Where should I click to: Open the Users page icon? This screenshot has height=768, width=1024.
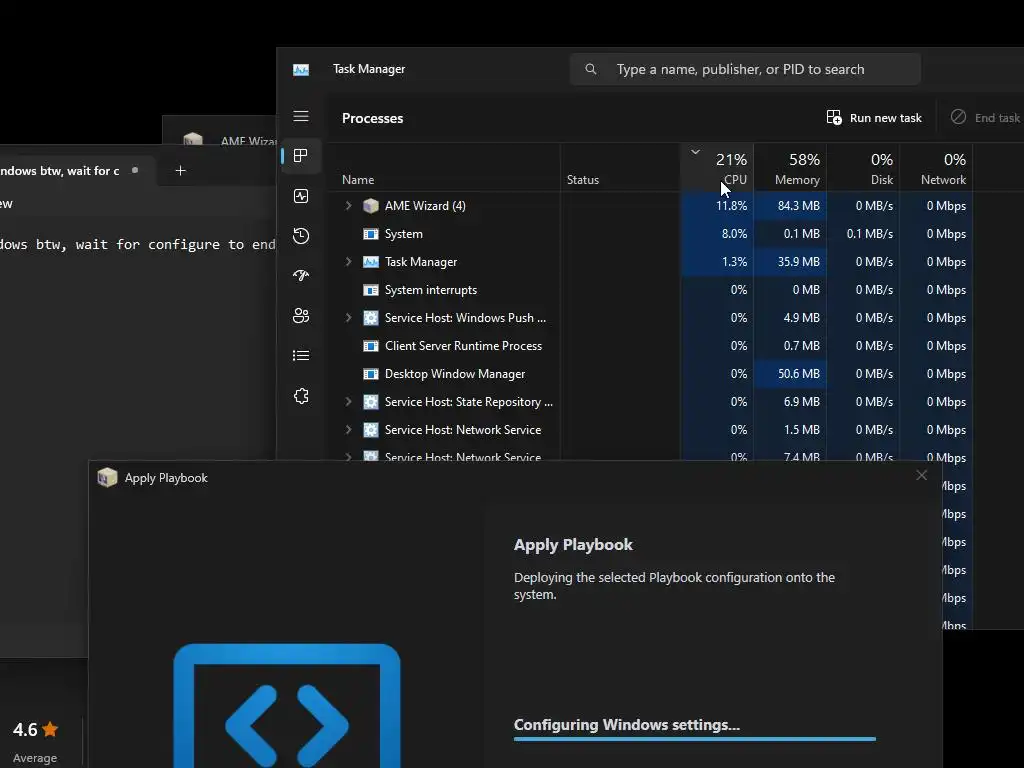click(x=301, y=316)
